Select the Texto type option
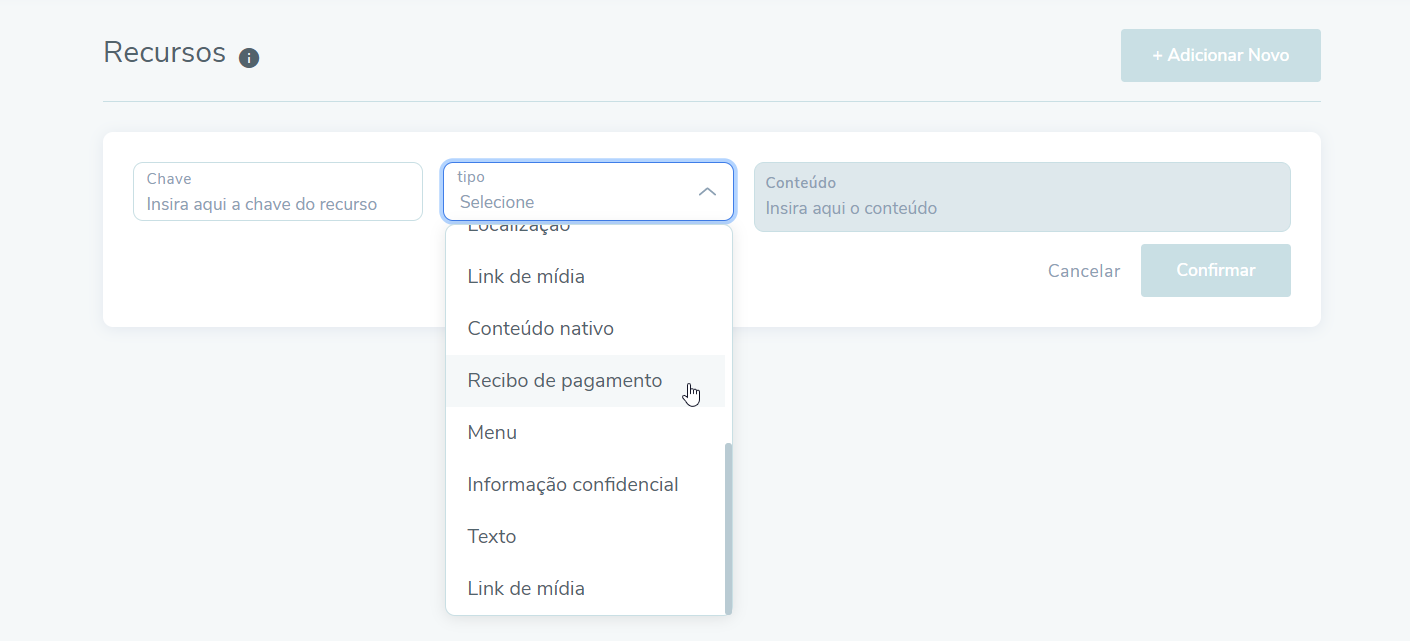 click(x=491, y=536)
